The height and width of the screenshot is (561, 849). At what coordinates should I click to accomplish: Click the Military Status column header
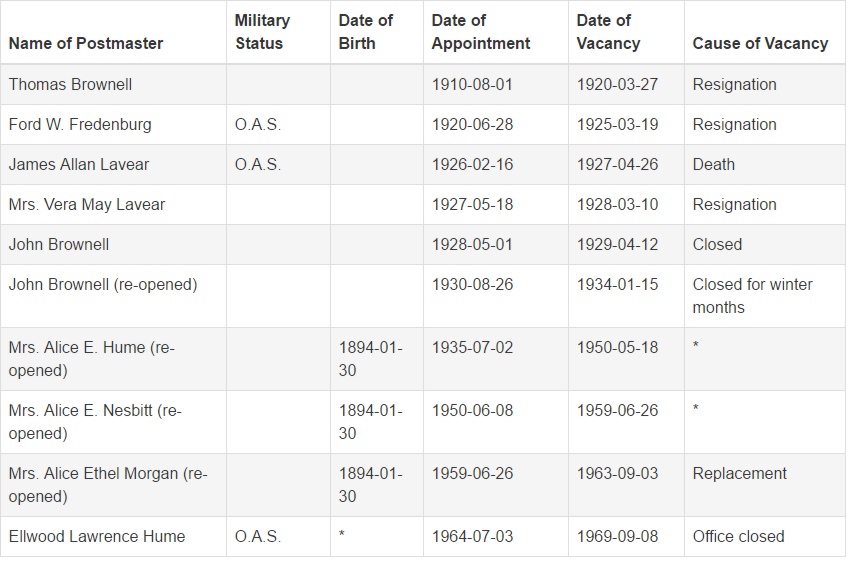[262, 32]
